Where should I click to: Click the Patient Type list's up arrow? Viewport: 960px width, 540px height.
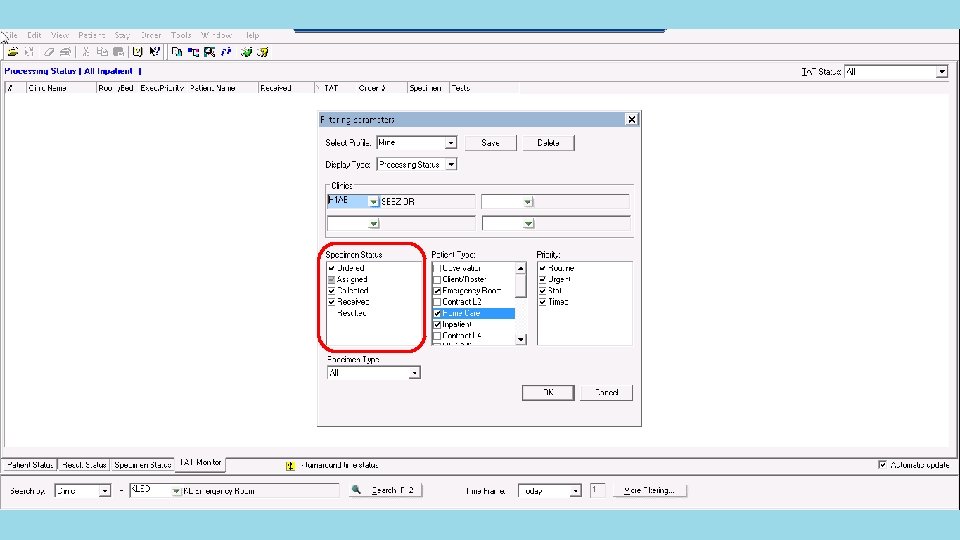(x=520, y=268)
